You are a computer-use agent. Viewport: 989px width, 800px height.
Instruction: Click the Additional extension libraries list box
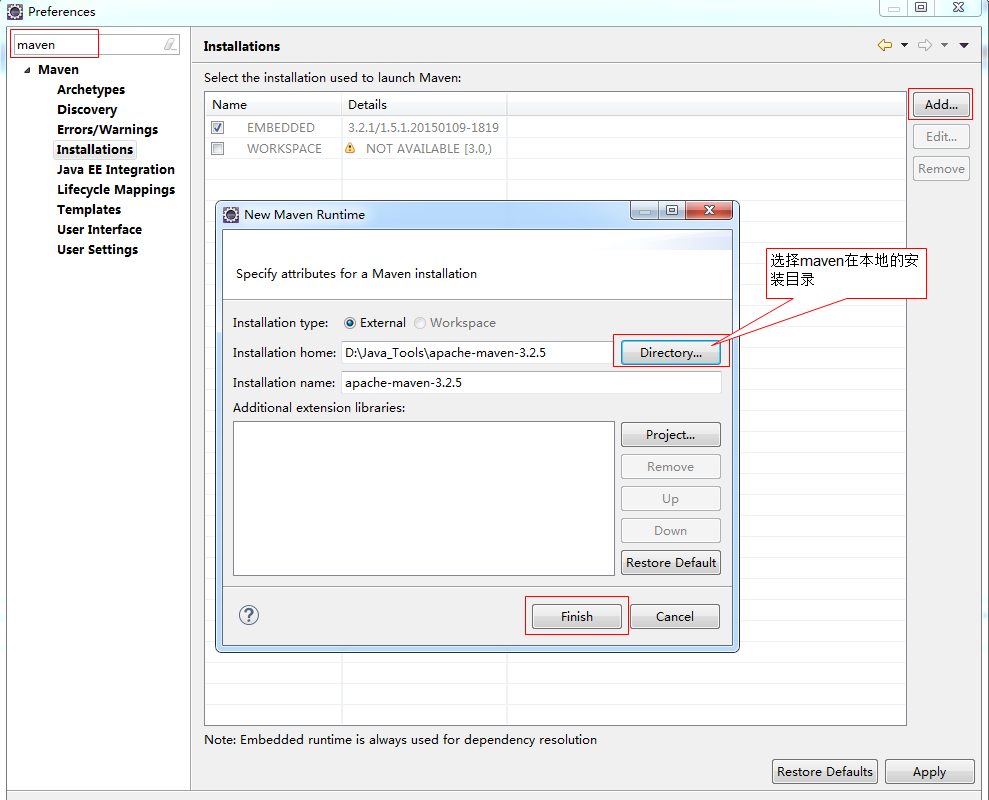pos(424,498)
